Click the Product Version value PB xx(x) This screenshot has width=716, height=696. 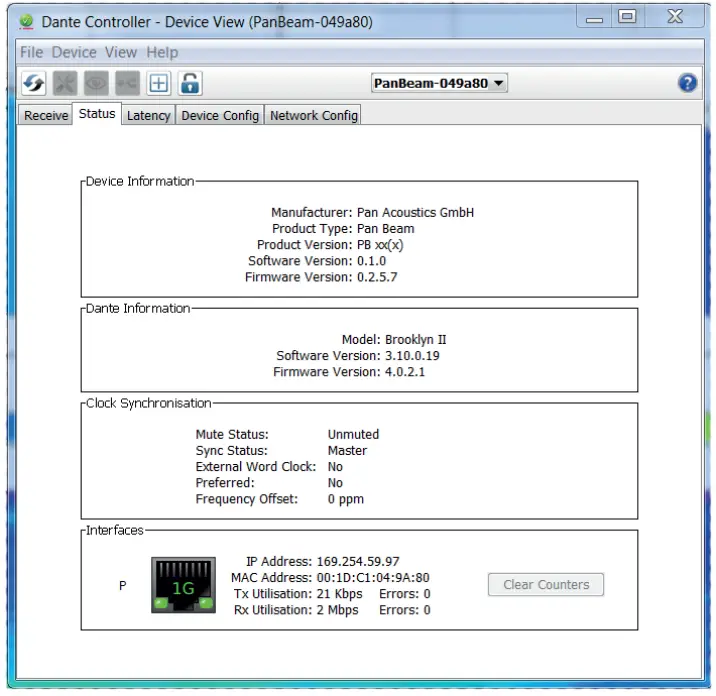pyautogui.click(x=380, y=245)
